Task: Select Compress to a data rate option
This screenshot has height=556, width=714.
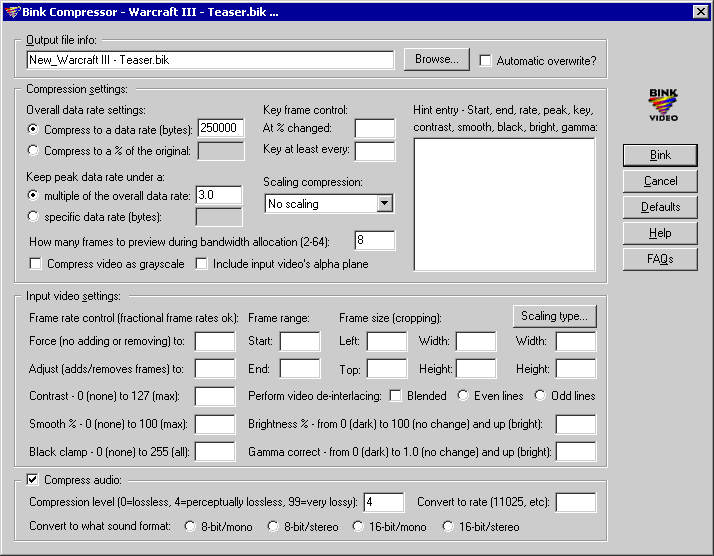Action: click(33, 129)
